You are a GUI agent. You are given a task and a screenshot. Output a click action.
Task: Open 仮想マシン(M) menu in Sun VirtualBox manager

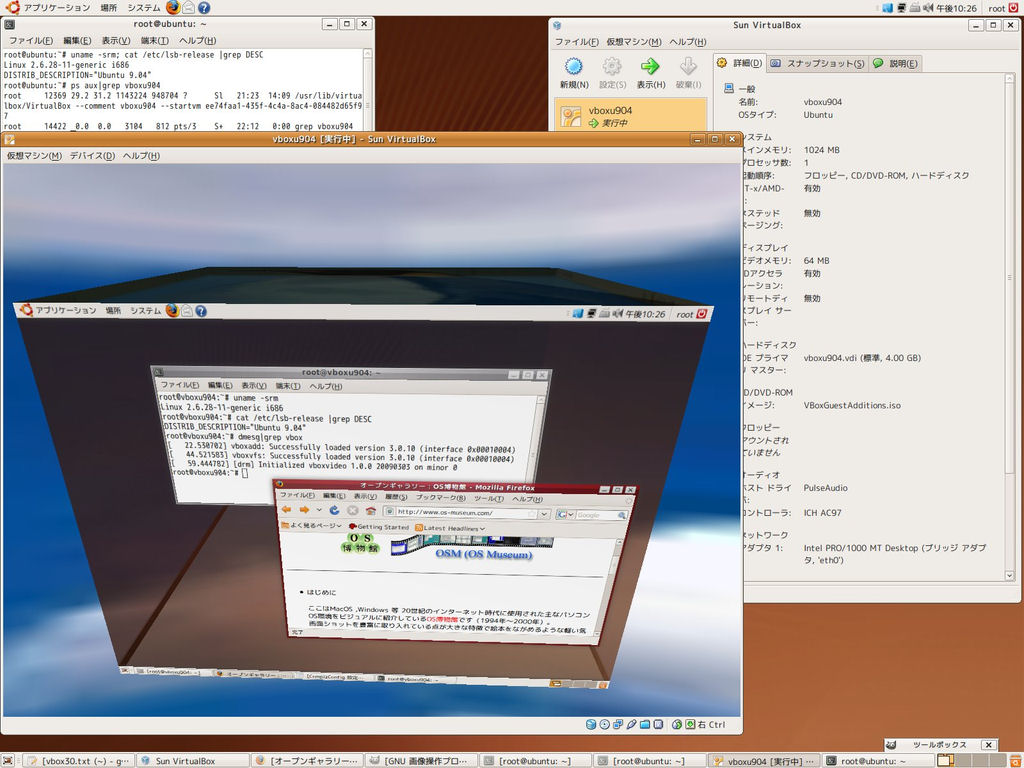633,42
